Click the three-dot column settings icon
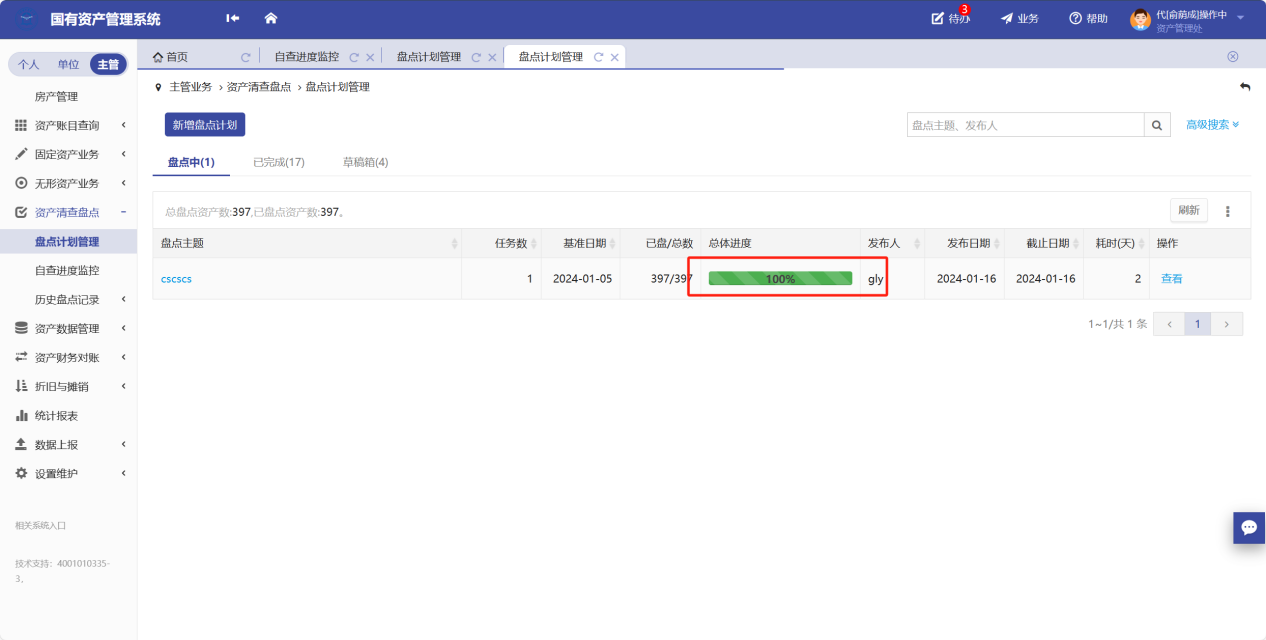1266x640 pixels. click(x=1228, y=211)
